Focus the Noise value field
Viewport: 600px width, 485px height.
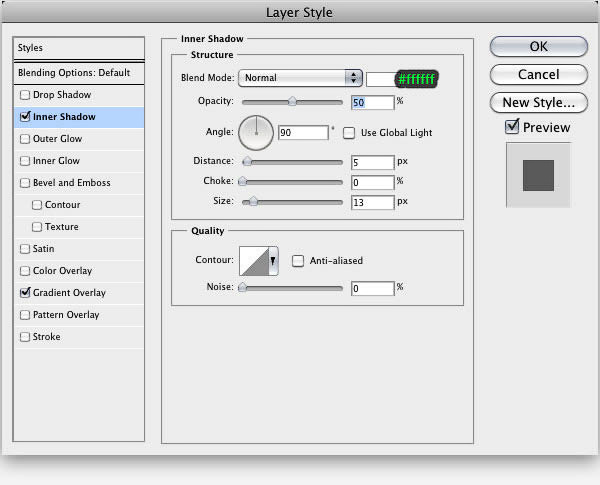pyautogui.click(x=372, y=288)
